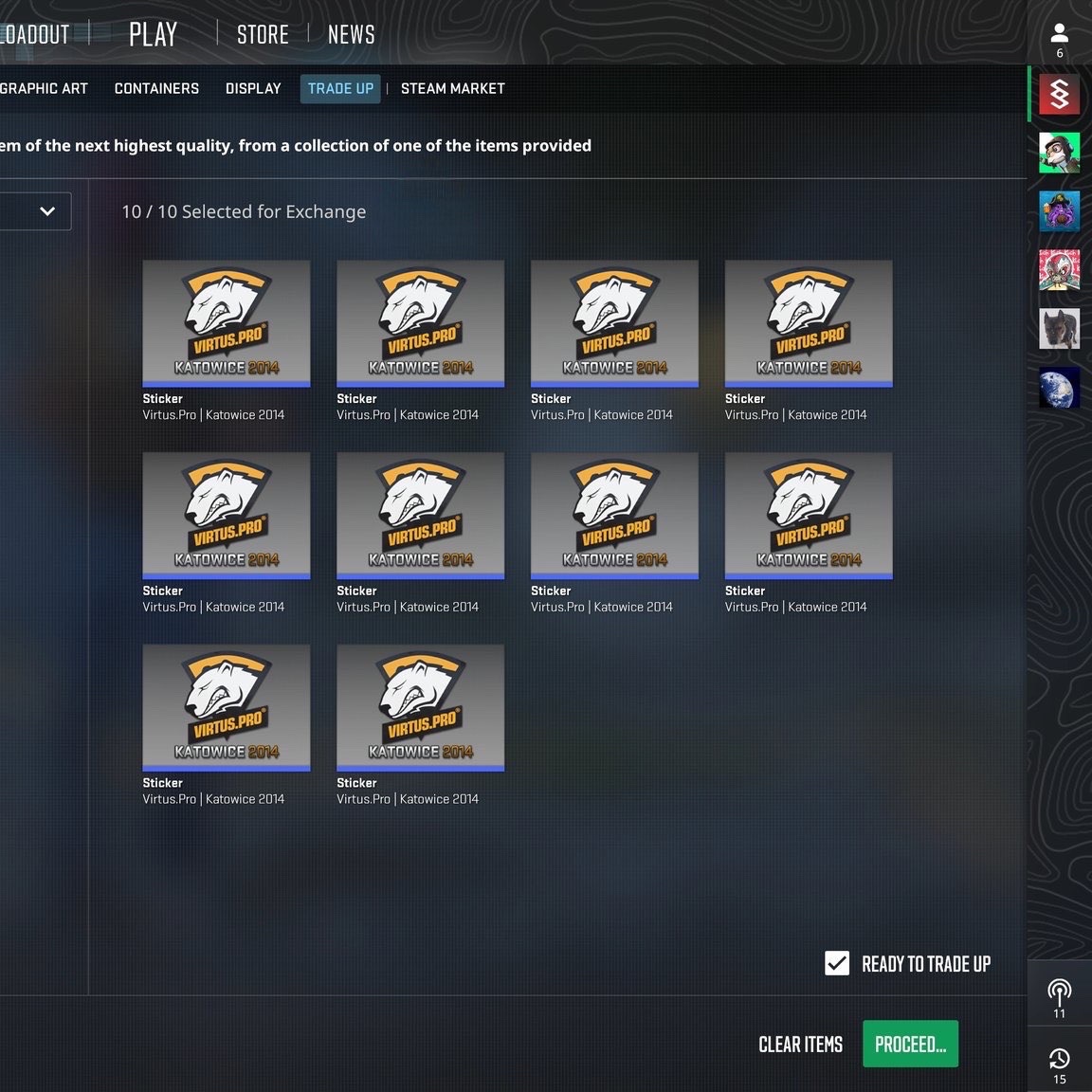The image size is (1092, 1092).
Task: Open the Play menu
Action: coord(154,34)
